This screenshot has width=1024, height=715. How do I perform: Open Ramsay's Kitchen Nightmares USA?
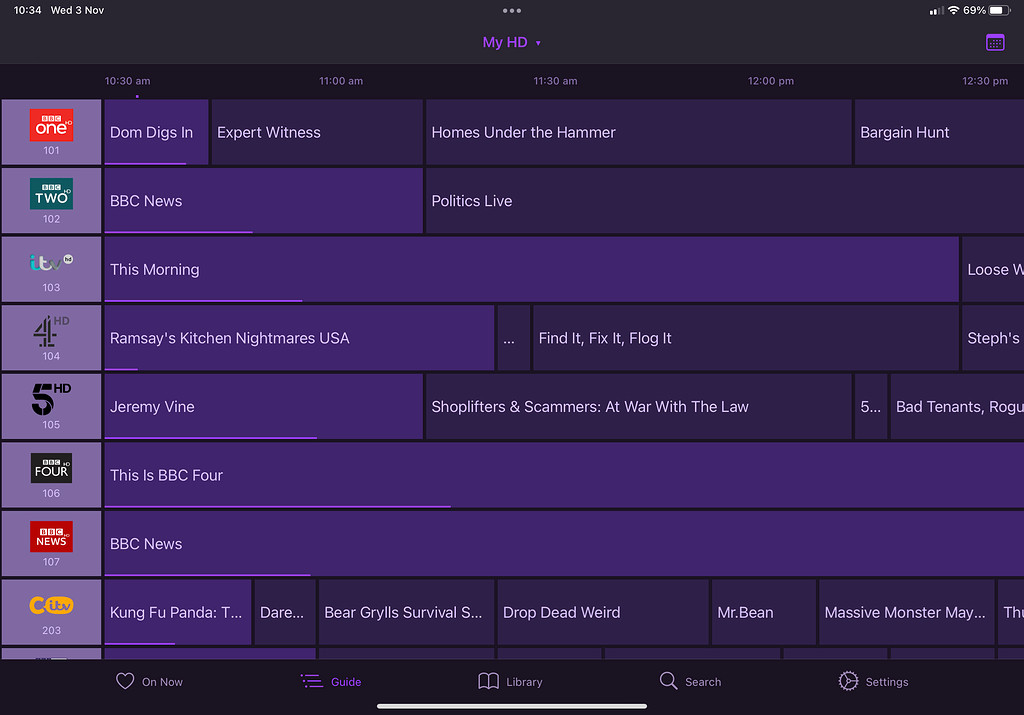pos(299,338)
